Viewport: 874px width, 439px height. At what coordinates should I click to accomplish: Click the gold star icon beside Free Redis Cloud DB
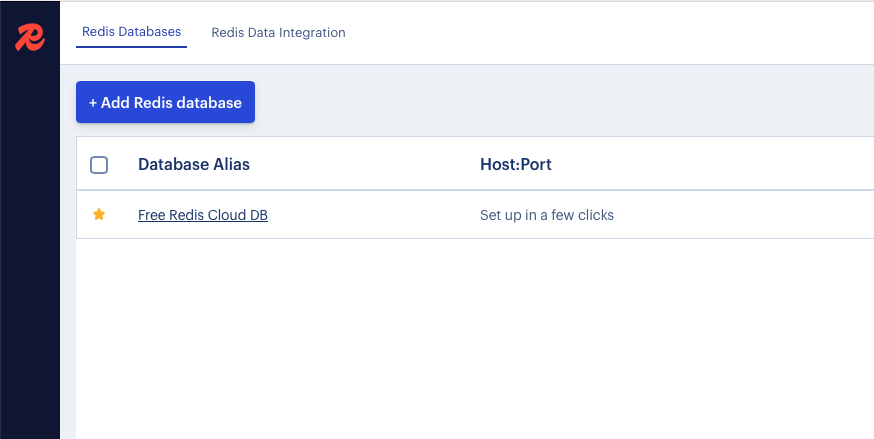coord(99,214)
